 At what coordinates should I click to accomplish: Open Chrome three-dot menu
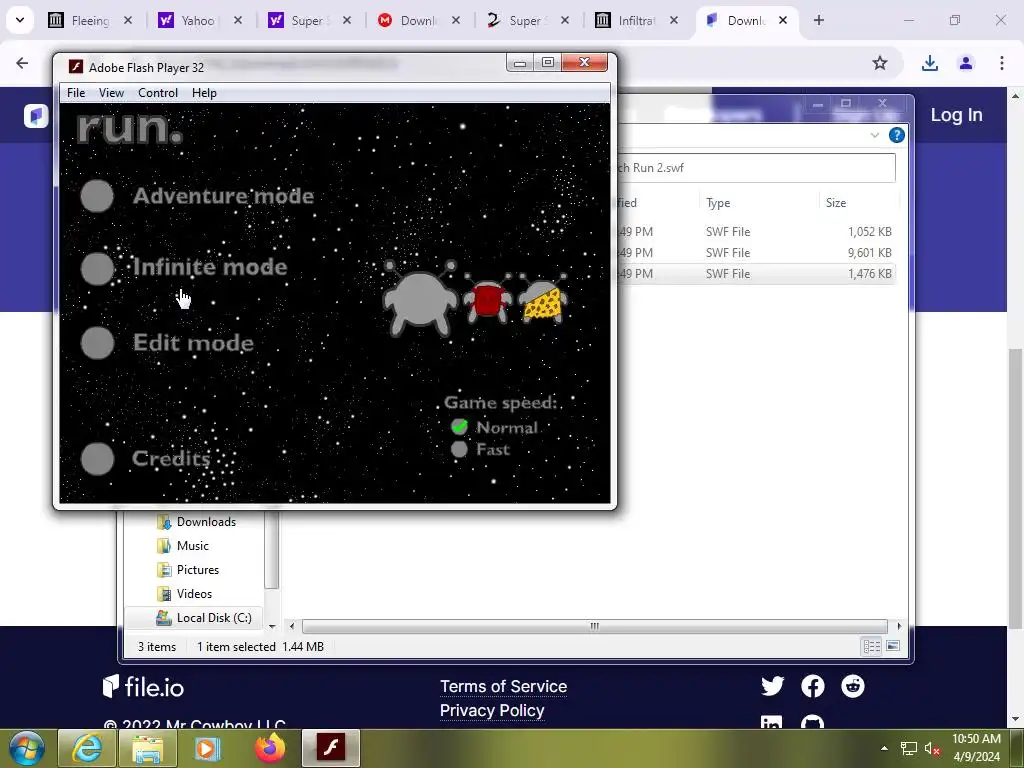(x=1001, y=63)
